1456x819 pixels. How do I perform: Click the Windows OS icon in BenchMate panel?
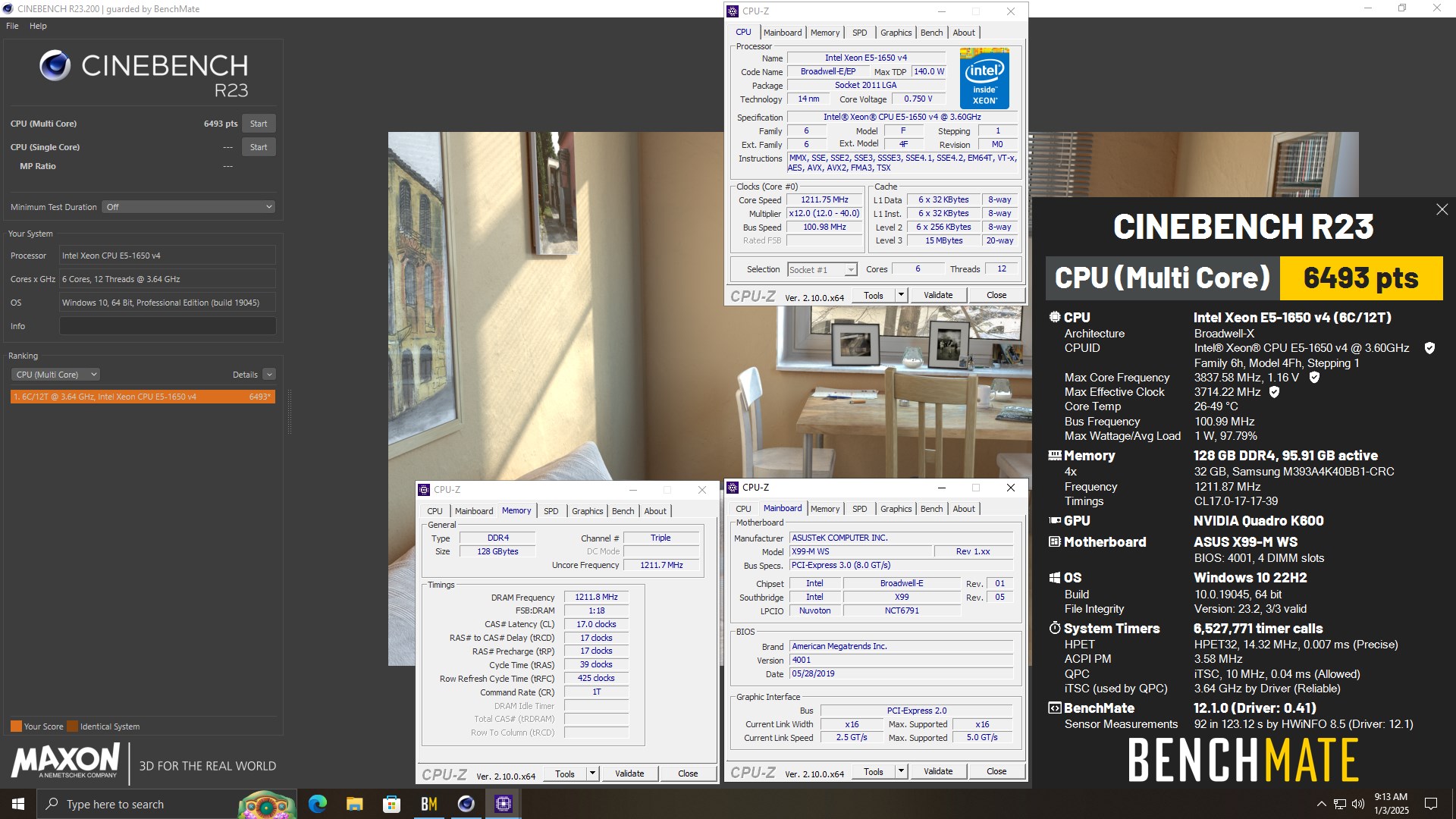[x=1054, y=578]
